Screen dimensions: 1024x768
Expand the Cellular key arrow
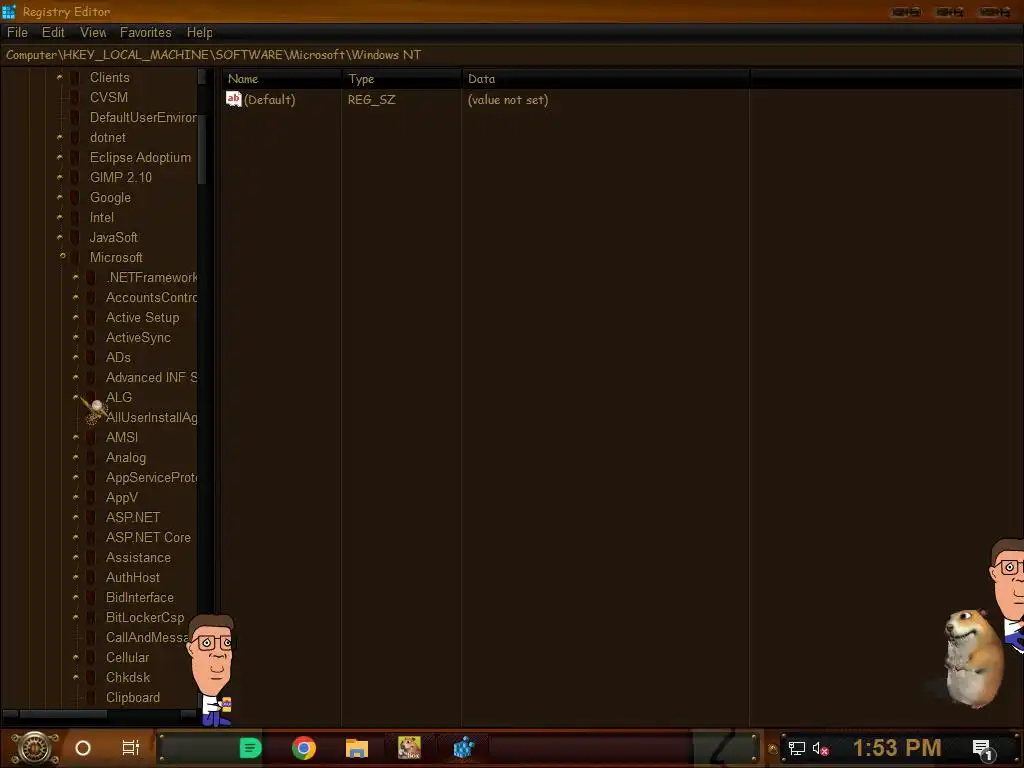pos(76,657)
